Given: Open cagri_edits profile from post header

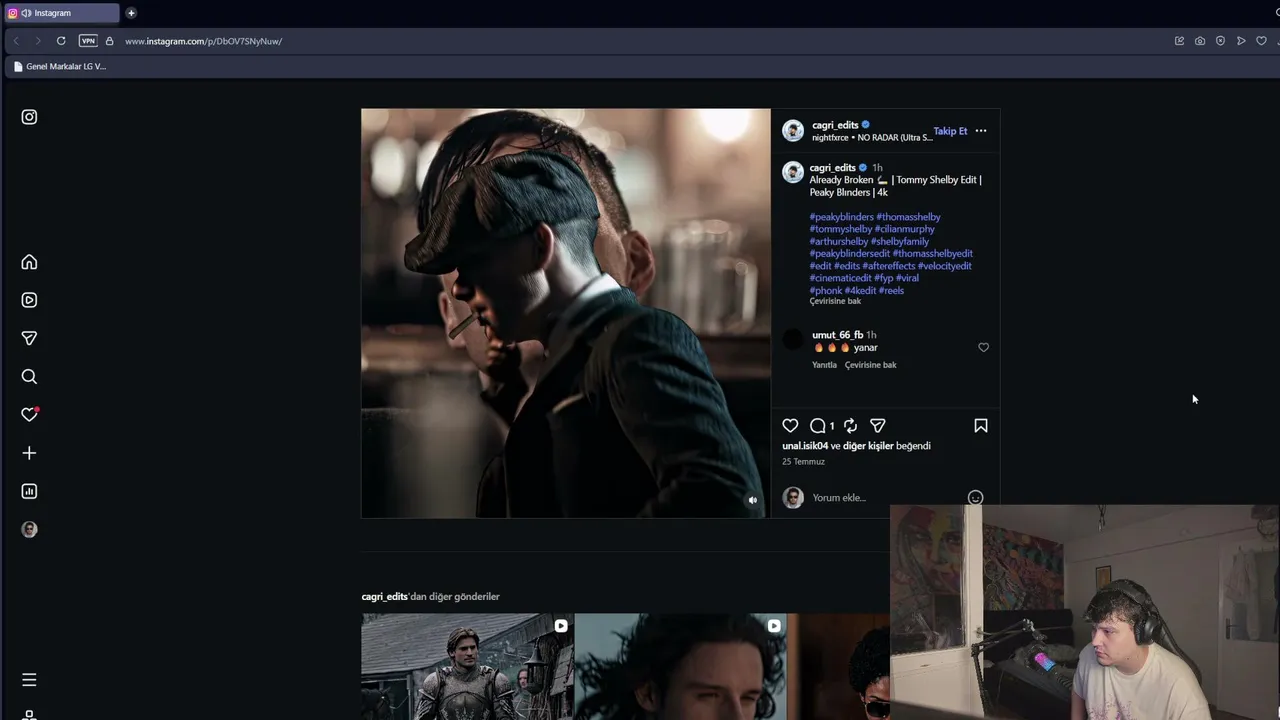Looking at the screenshot, I should pos(835,125).
